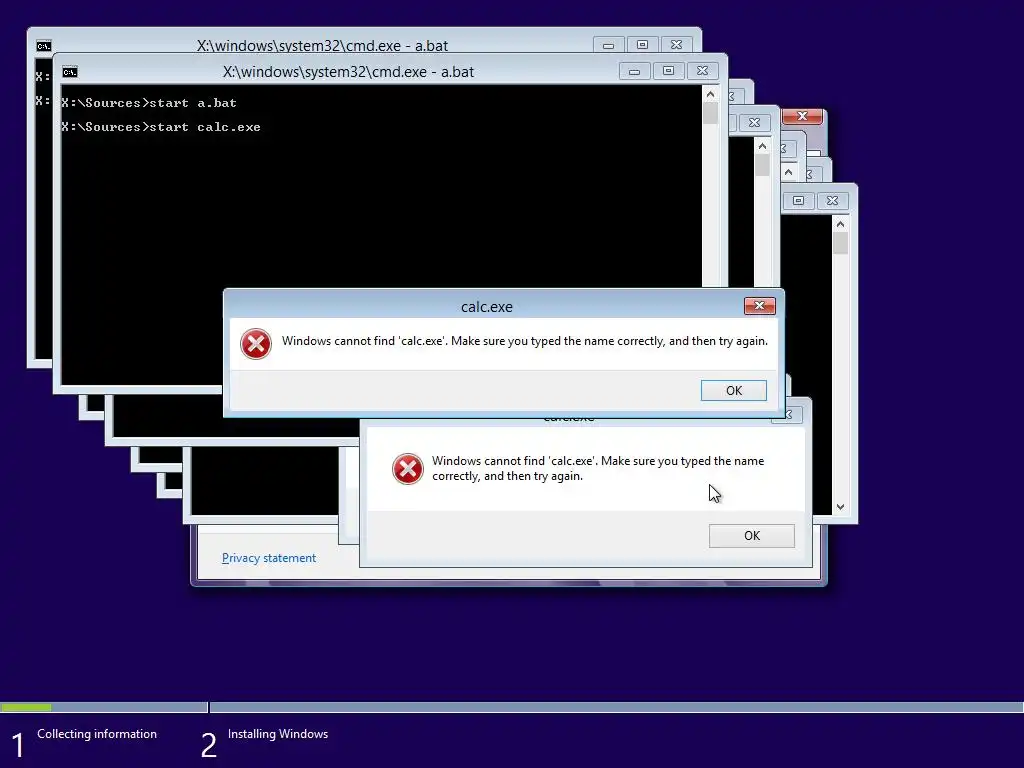The width and height of the screenshot is (1024, 768).
Task: Click the 'start calc.exe' command line text
Action: coord(205,127)
